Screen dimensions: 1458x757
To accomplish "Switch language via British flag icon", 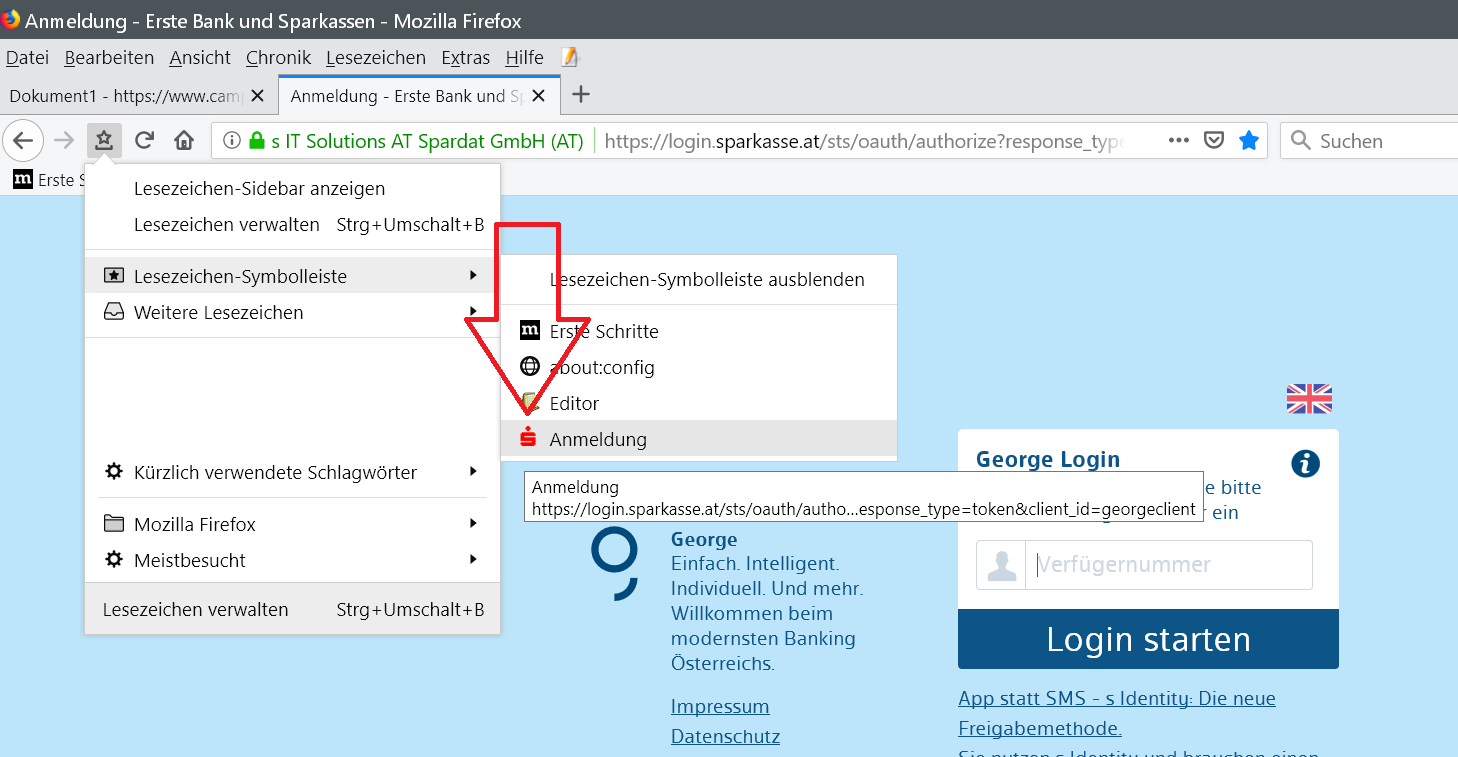I will click(1309, 399).
